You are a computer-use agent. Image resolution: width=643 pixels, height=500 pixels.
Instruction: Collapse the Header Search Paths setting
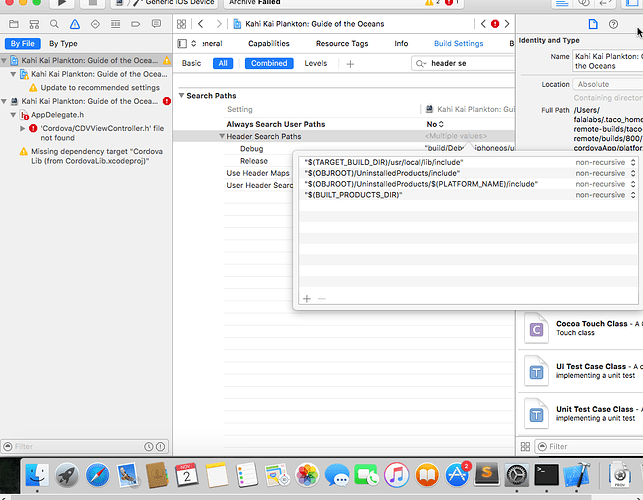tap(222, 136)
